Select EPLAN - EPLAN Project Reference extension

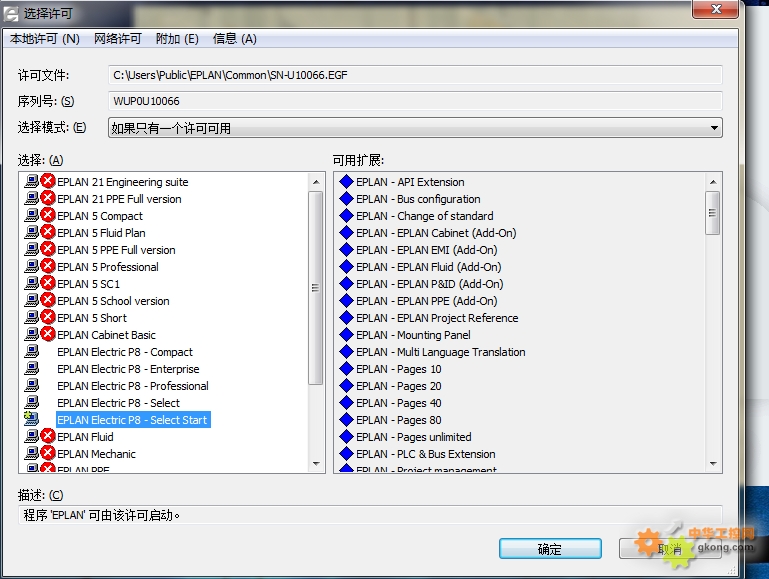pyautogui.click(x=437, y=318)
